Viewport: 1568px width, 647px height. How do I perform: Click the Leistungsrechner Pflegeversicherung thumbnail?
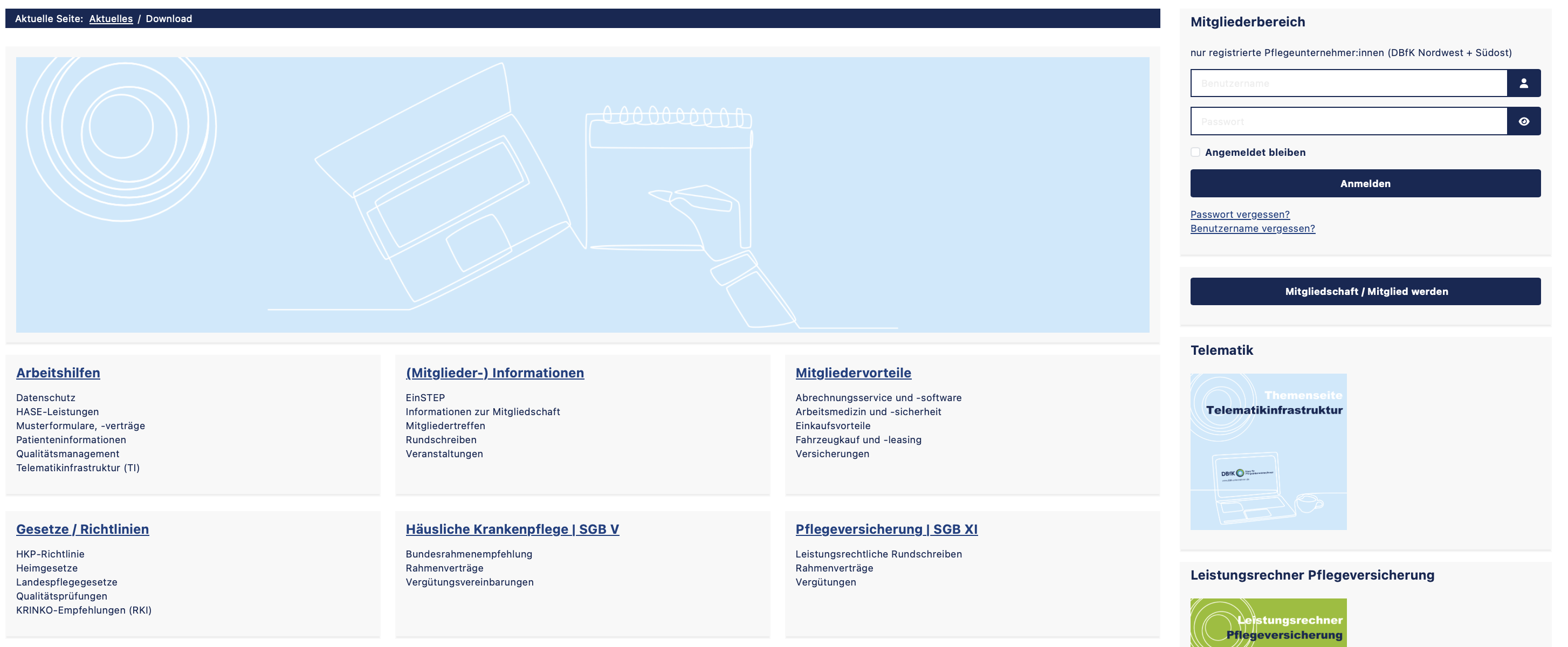[1269, 622]
